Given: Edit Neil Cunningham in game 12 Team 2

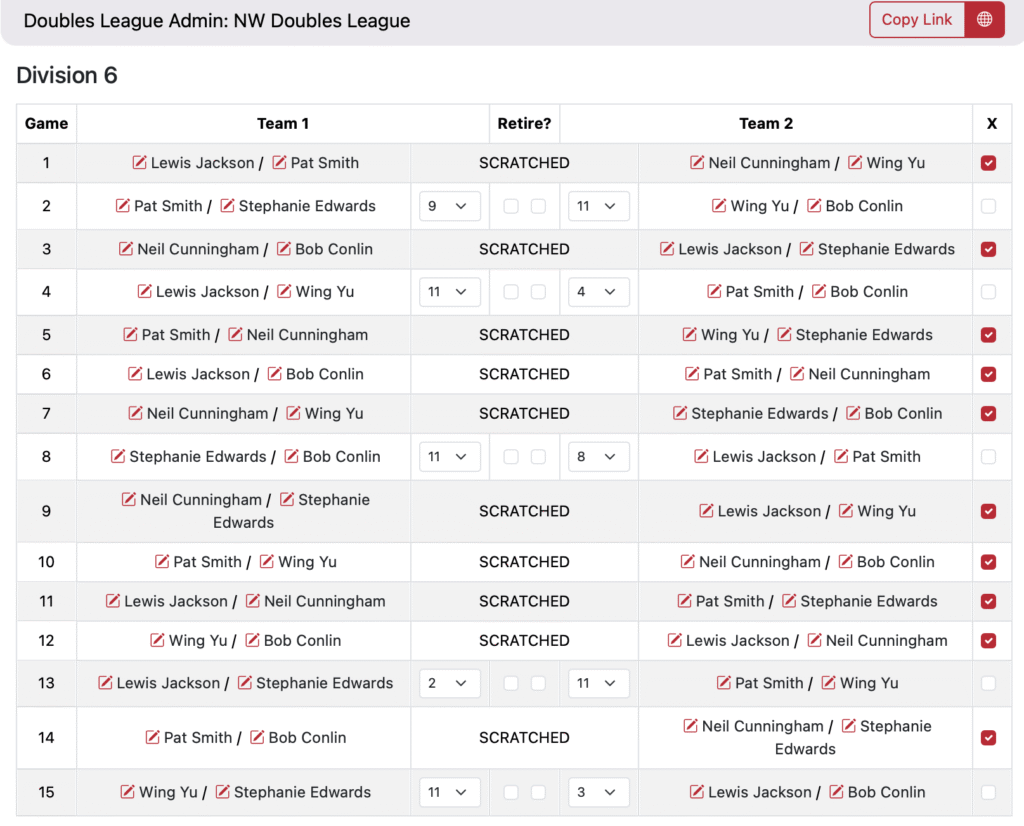Looking at the screenshot, I should (814, 640).
